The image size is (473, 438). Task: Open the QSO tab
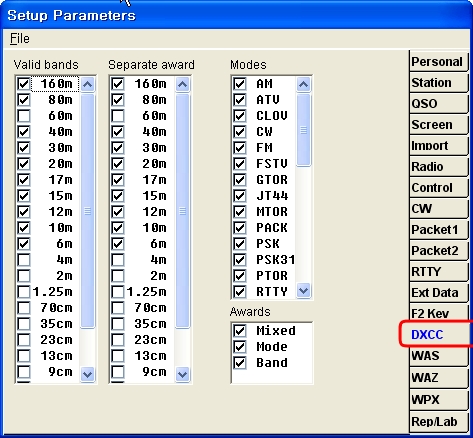tap(438, 104)
